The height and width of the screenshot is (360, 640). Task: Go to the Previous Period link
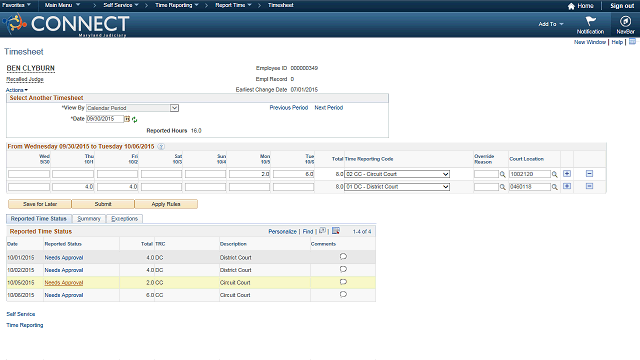click(x=289, y=107)
